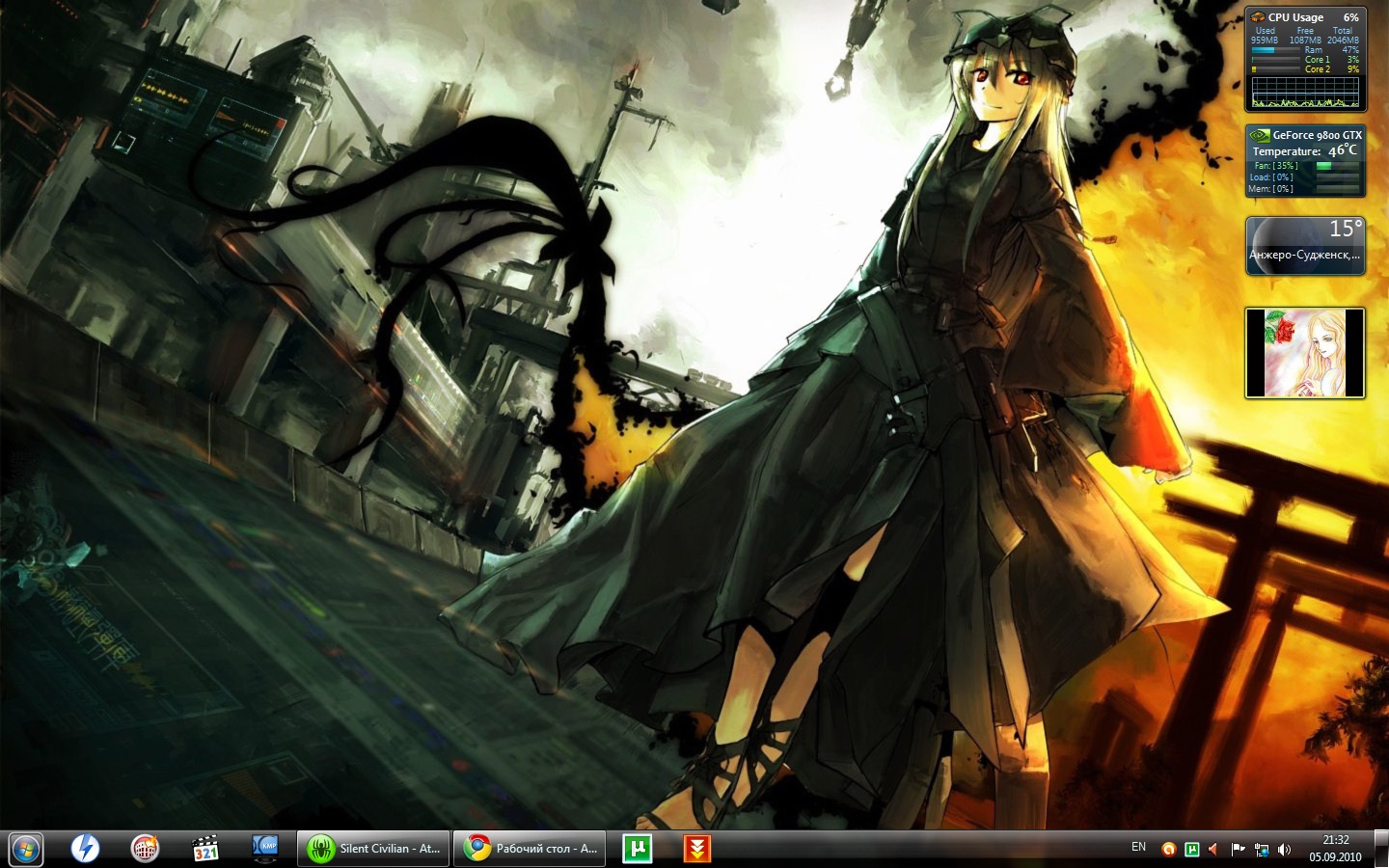Click the slideshow gadget picture

(1305, 353)
